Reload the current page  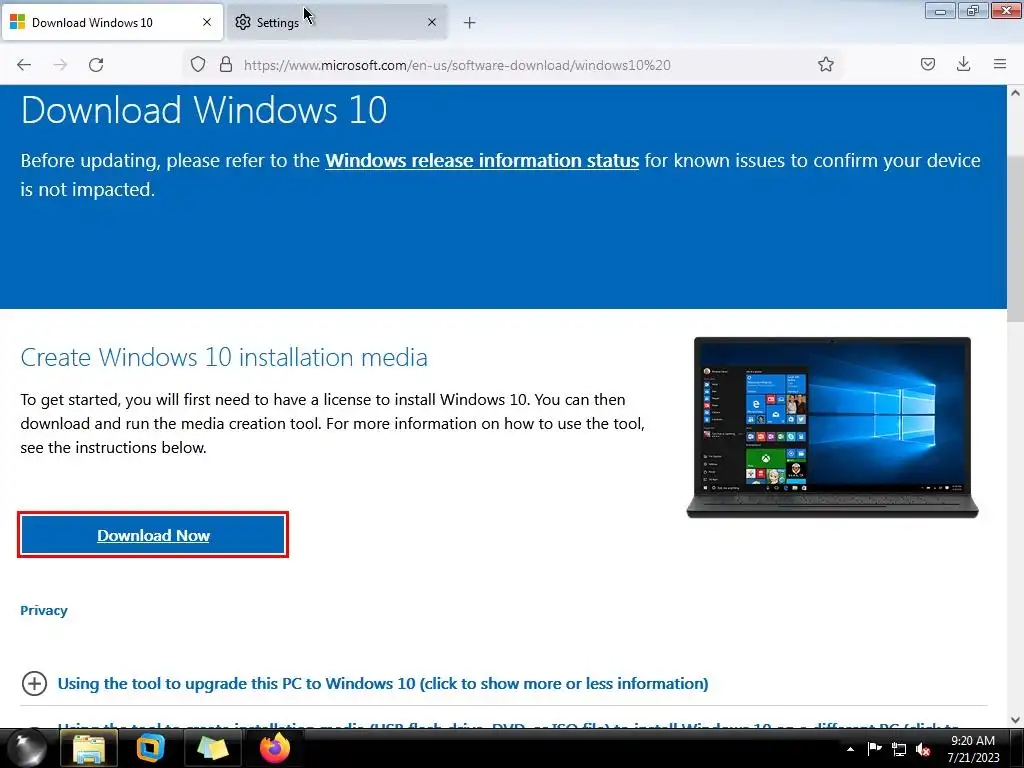(96, 65)
